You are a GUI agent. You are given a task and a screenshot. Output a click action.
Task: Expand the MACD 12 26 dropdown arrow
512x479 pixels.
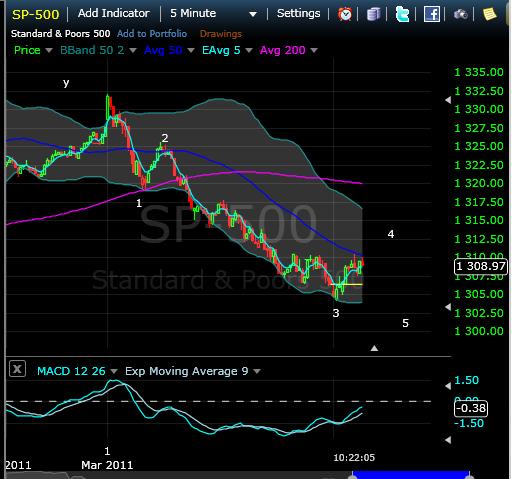[x=114, y=371]
